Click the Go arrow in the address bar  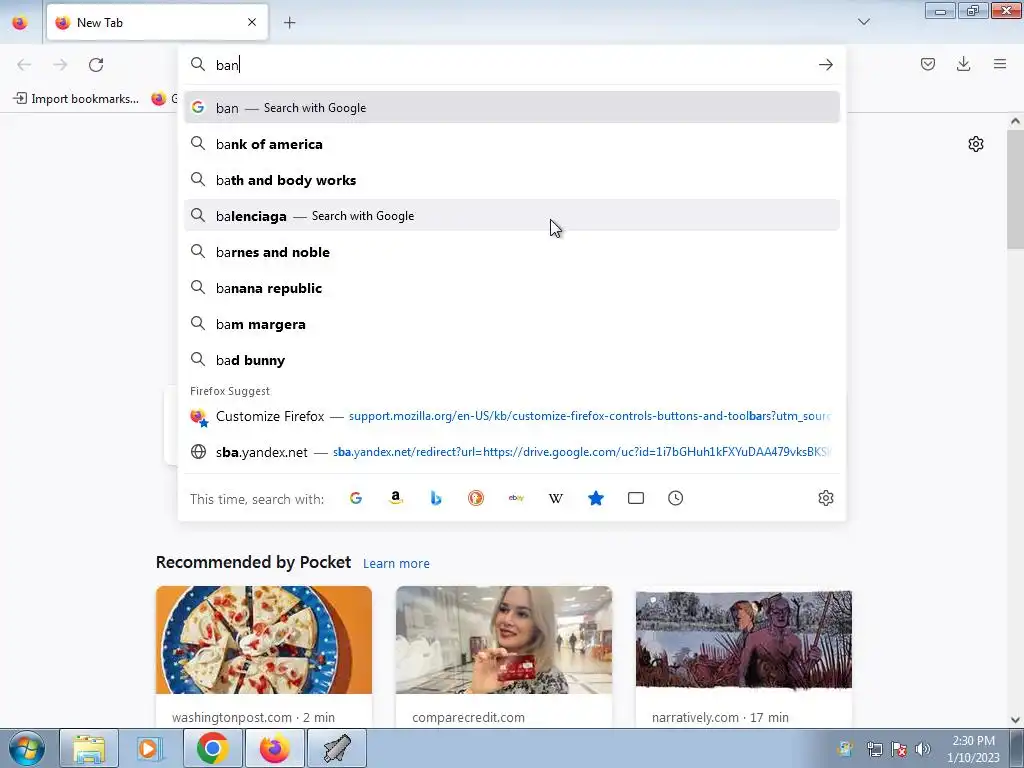click(825, 65)
